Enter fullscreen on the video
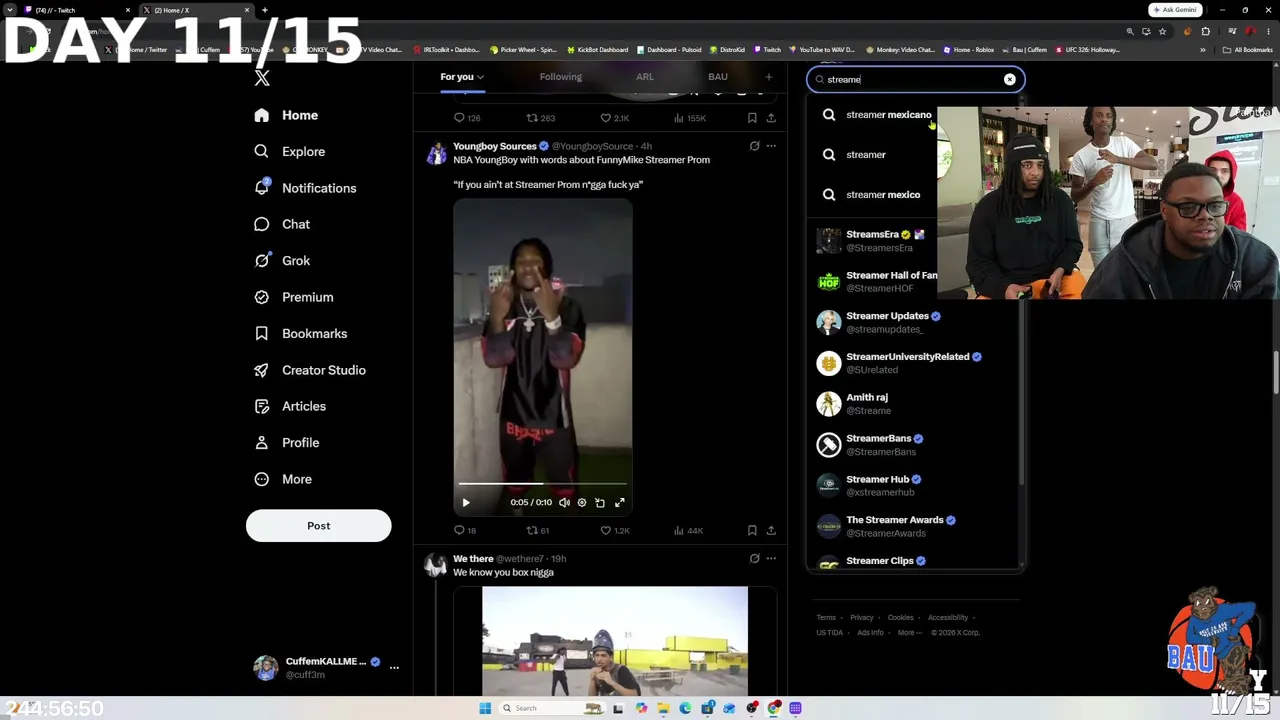 (620, 503)
